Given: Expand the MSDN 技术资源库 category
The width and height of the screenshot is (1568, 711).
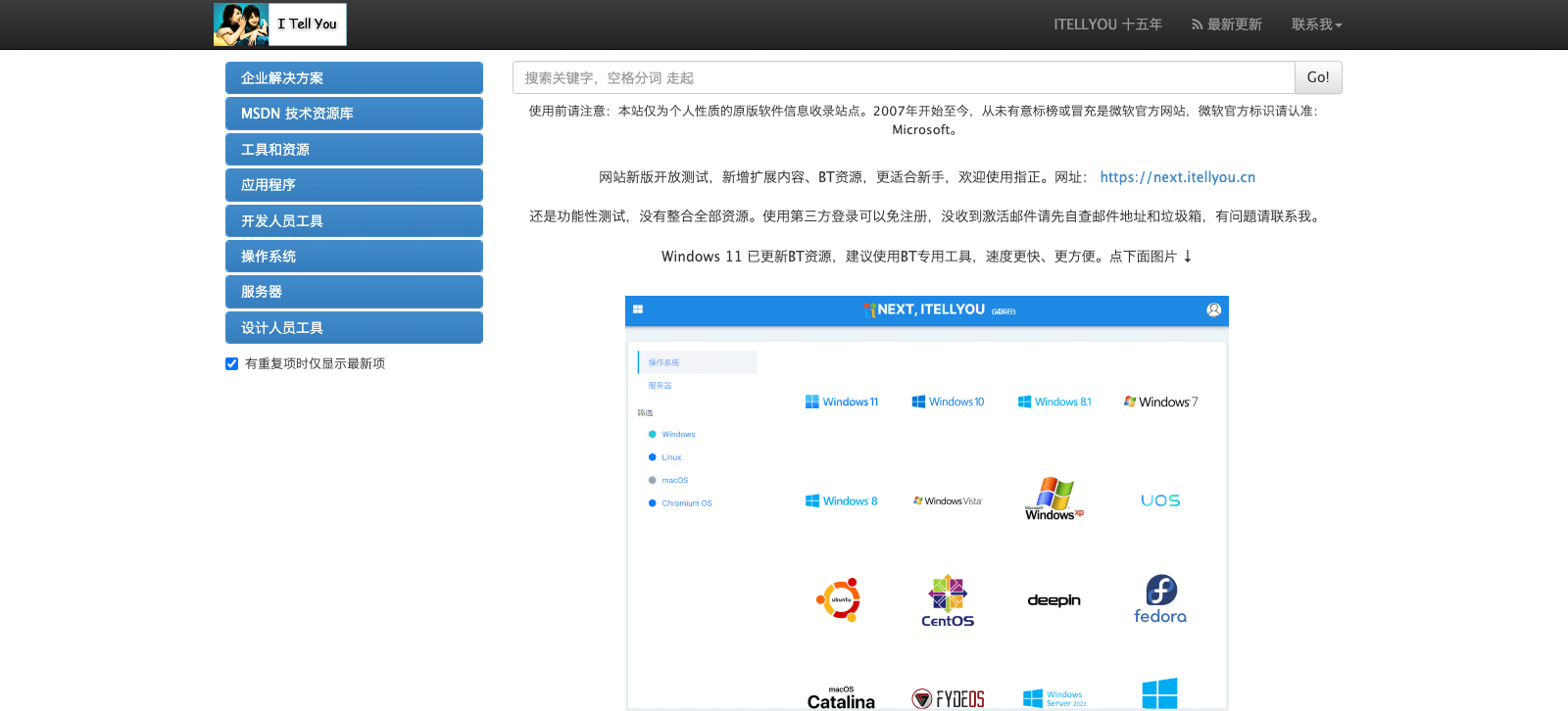Looking at the screenshot, I should (354, 114).
